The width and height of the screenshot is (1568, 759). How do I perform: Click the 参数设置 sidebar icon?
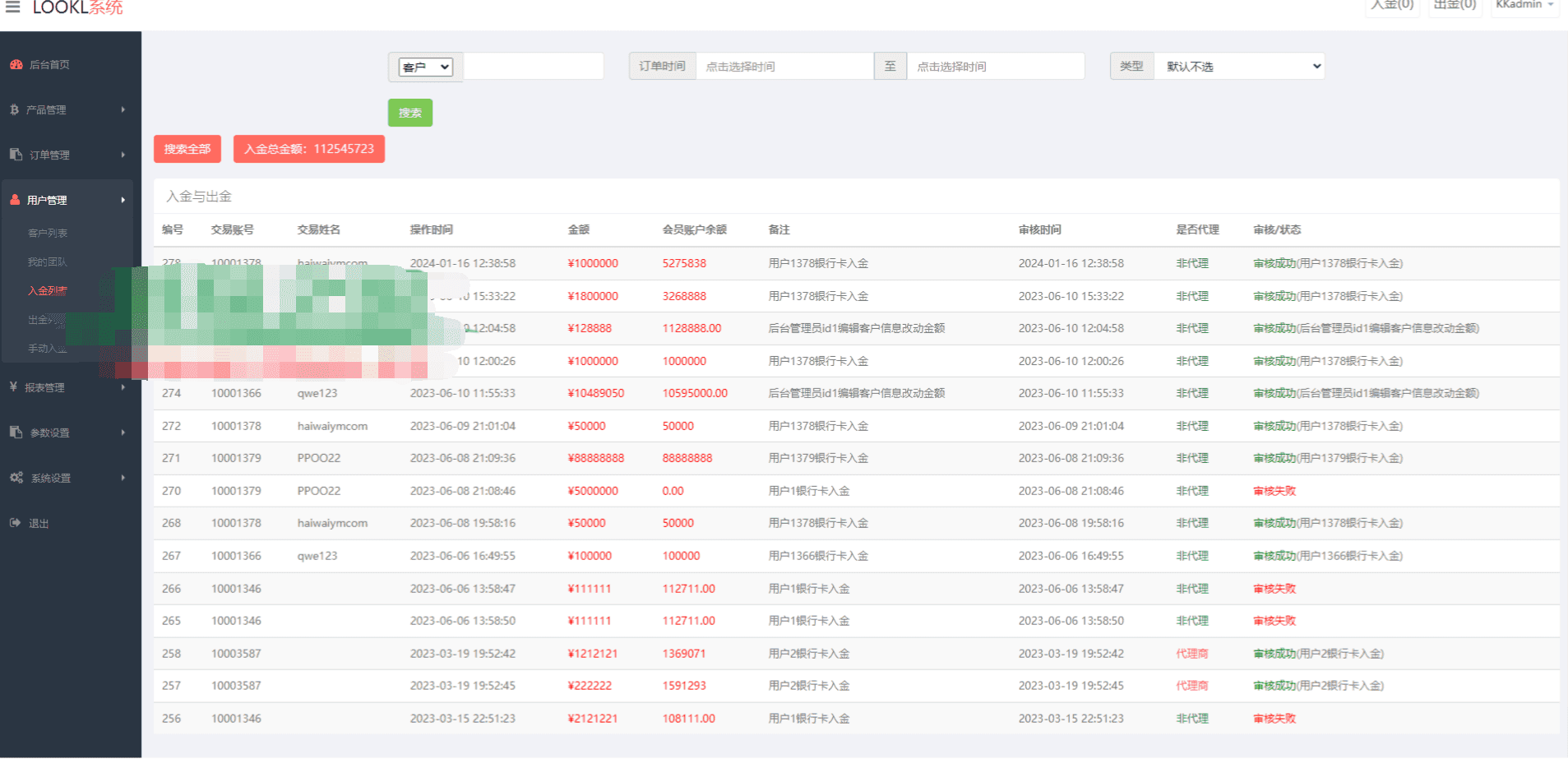click(16, 433)
